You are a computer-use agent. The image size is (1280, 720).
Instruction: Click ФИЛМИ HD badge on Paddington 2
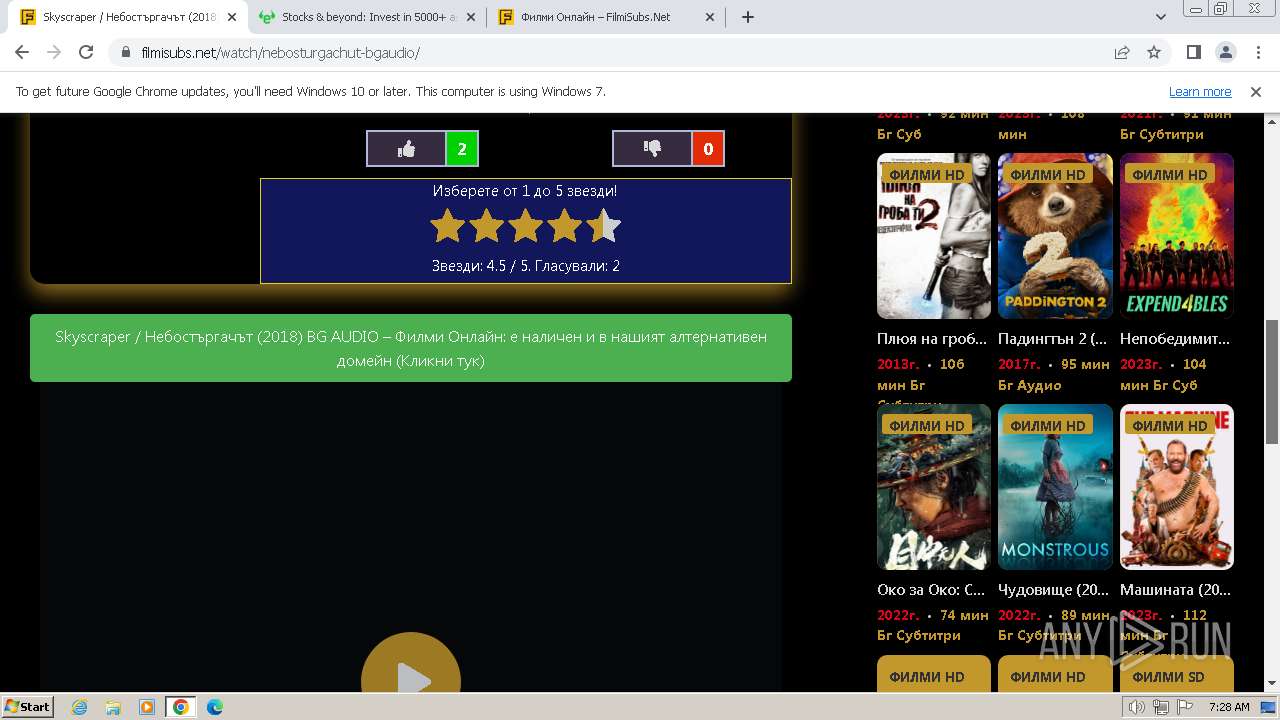[1047, 174]
